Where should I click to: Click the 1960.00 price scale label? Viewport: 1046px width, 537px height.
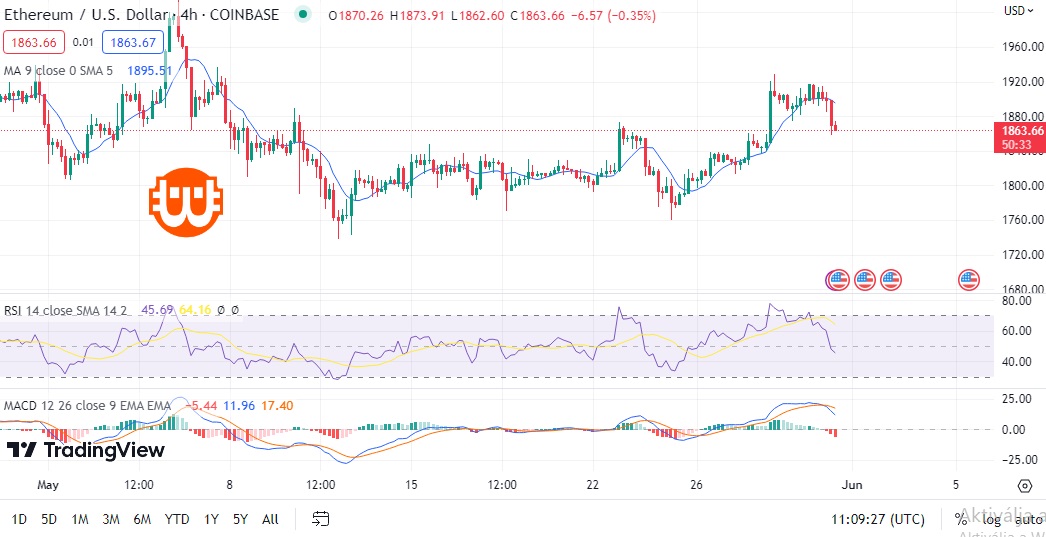(x=1021, y=47)
